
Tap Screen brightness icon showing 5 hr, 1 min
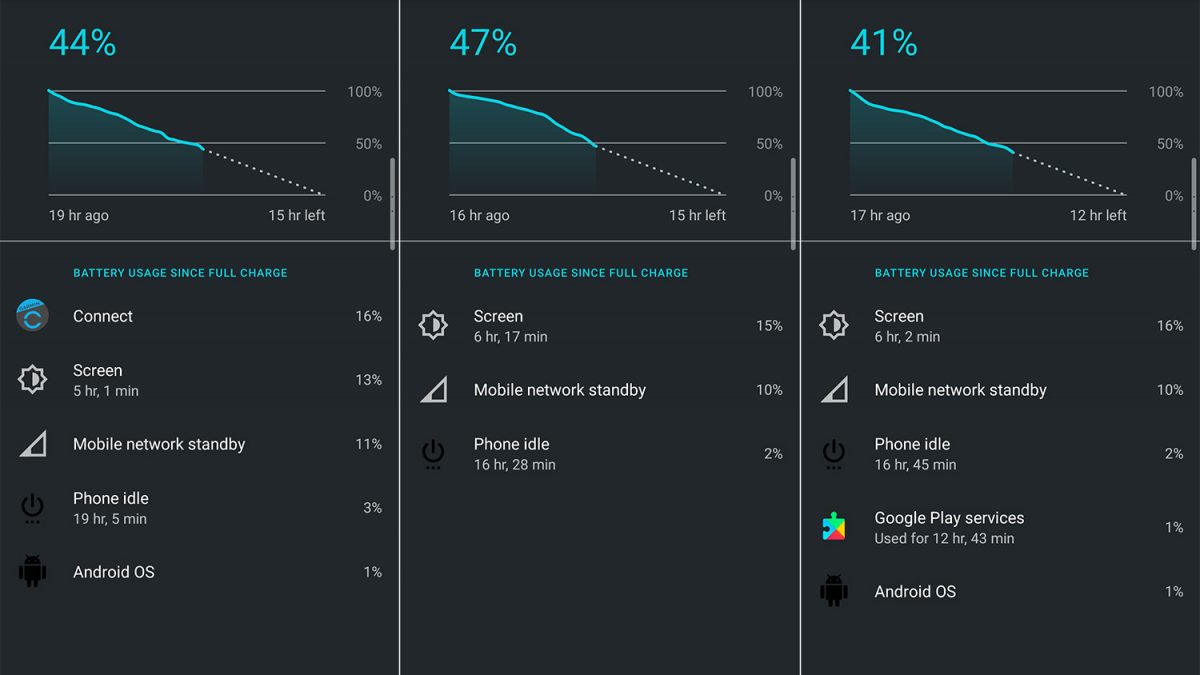point(33,380)
